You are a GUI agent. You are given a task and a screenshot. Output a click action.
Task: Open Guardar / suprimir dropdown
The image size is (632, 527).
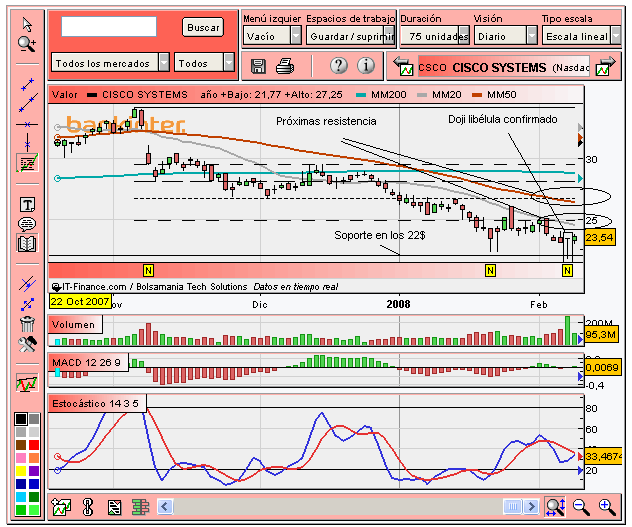[x=350, y=36]
